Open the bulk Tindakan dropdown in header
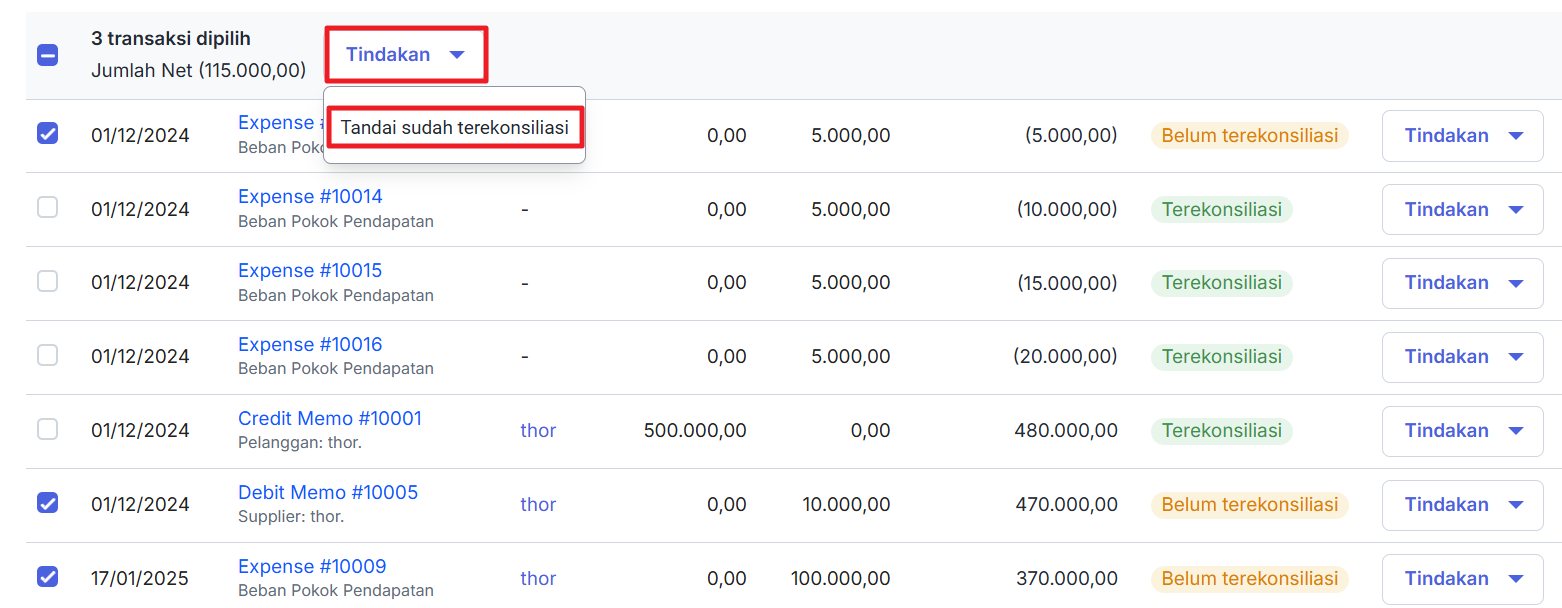 tap(406, 55)
